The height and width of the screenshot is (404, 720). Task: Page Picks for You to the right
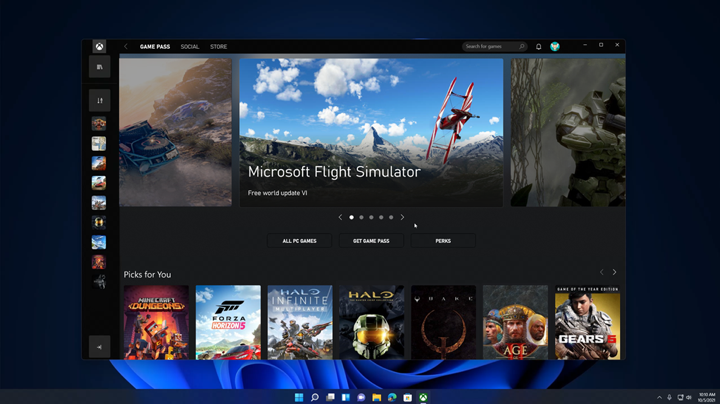tap(614, 272)
